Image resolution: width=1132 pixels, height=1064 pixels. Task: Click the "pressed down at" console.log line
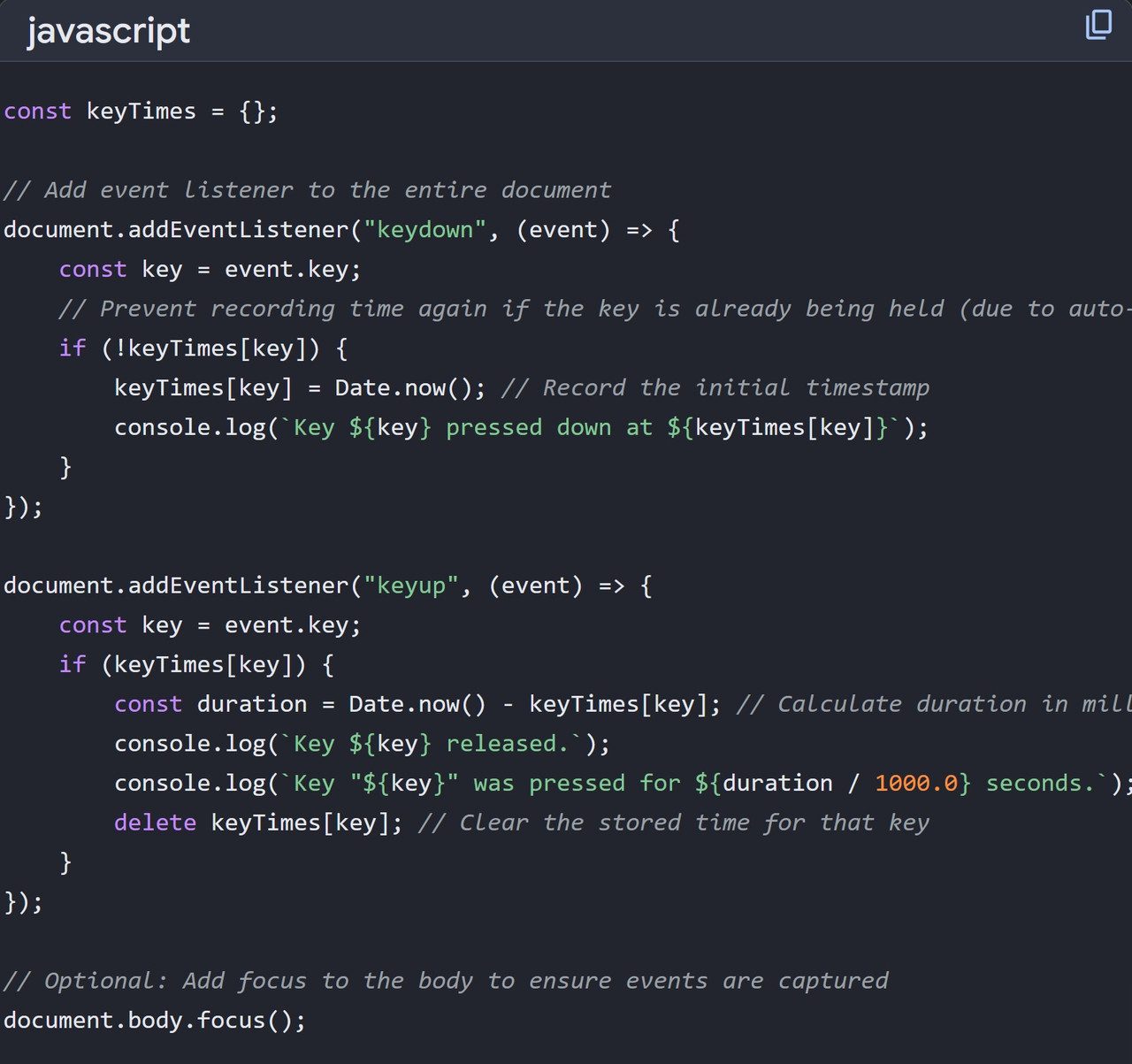521,428
